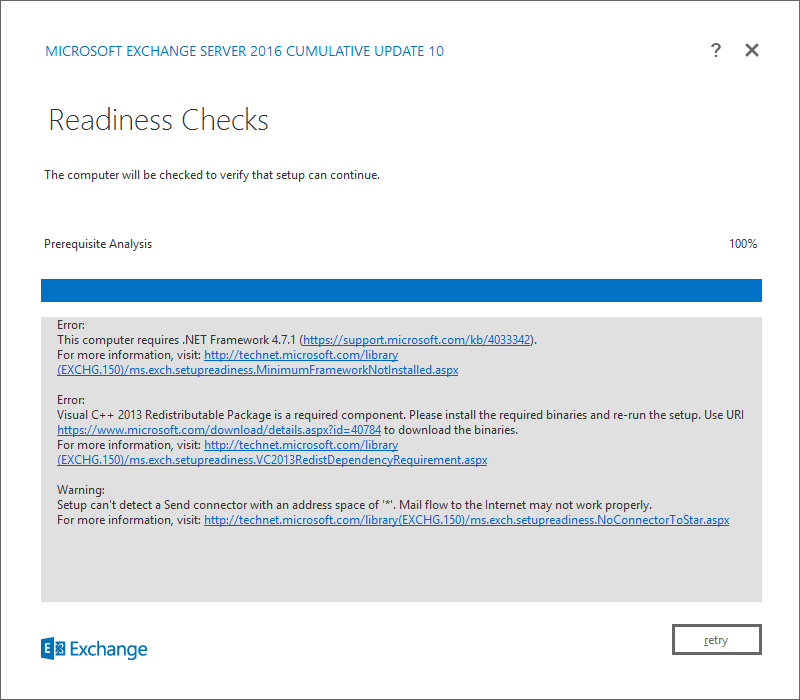Open the NoConnectorToStar.aspx link
Image resolution: width=800 pixels, height=700 pixels.
click(x=466, y=520)
